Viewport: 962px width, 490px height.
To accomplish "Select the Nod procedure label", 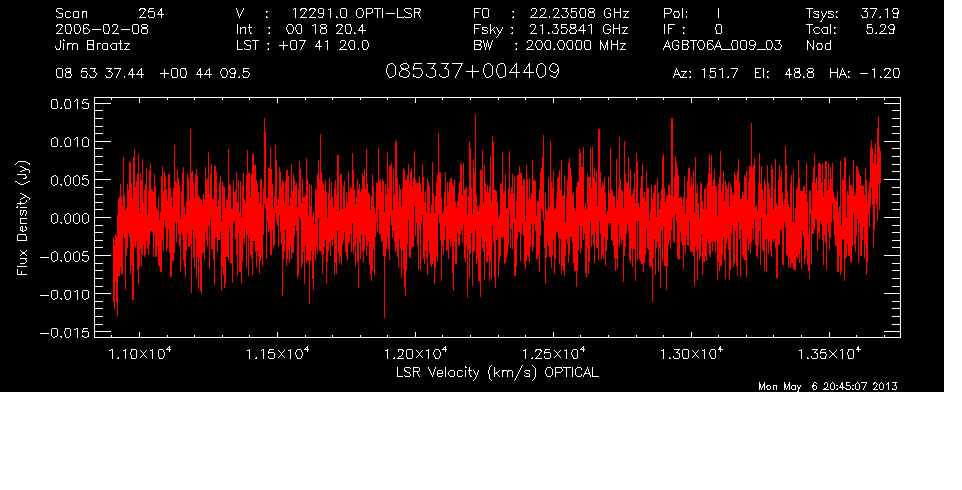I will tap(818, 46).
